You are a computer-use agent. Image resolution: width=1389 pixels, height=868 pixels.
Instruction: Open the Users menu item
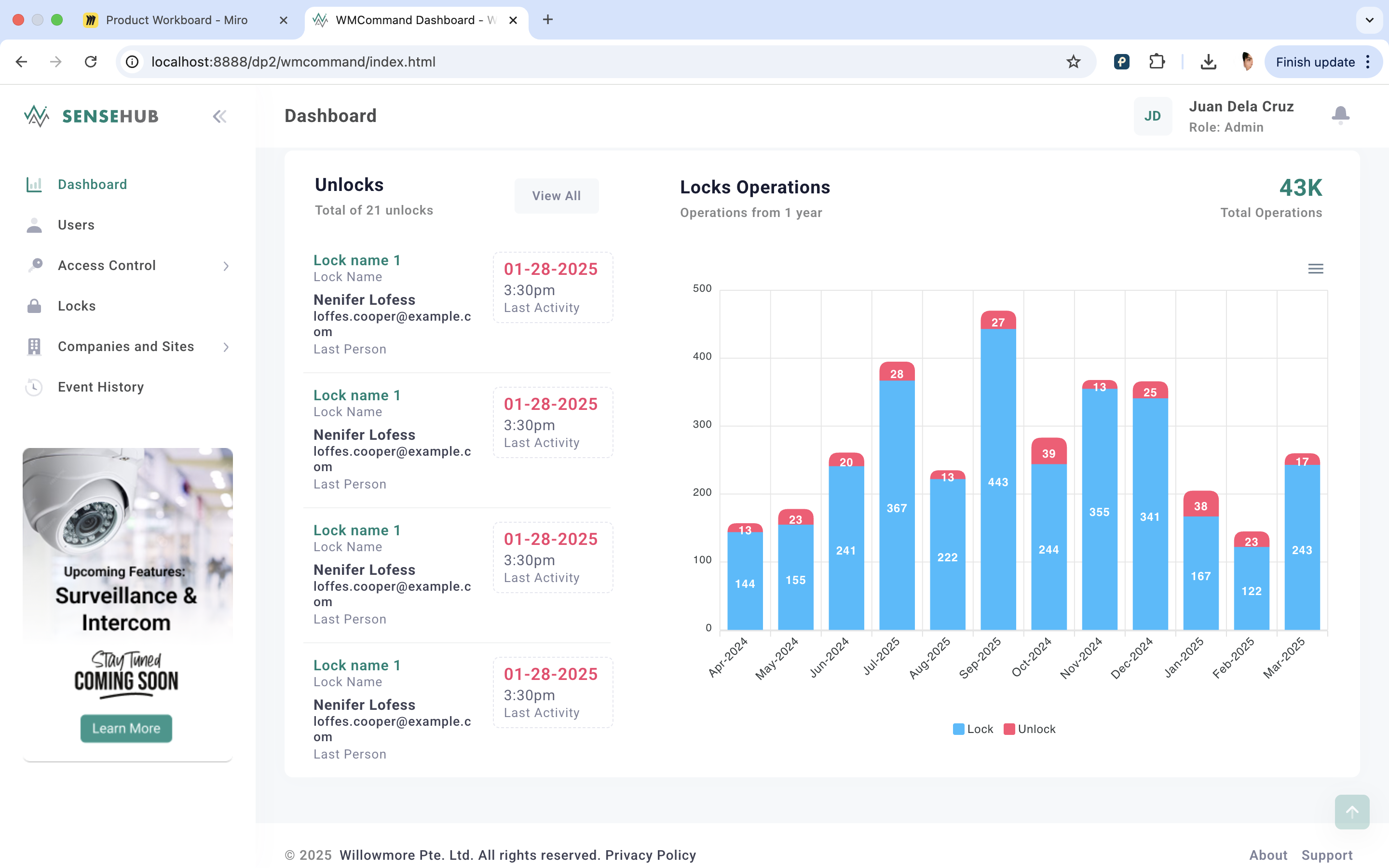[x=76, y=225]
